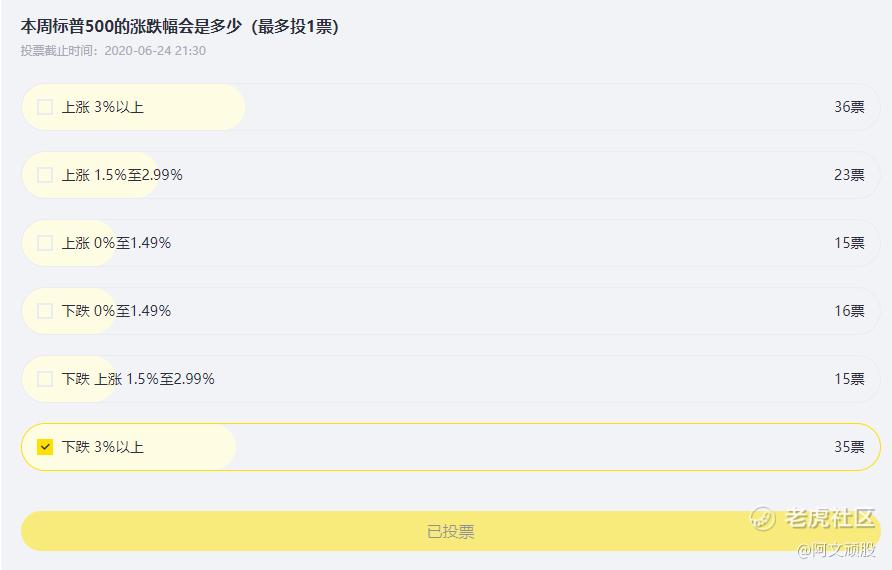Click the 上涨 3%以上 option label
Viewport: 892px width, 570px height.
pyautogui.click(x=103, y=107)
